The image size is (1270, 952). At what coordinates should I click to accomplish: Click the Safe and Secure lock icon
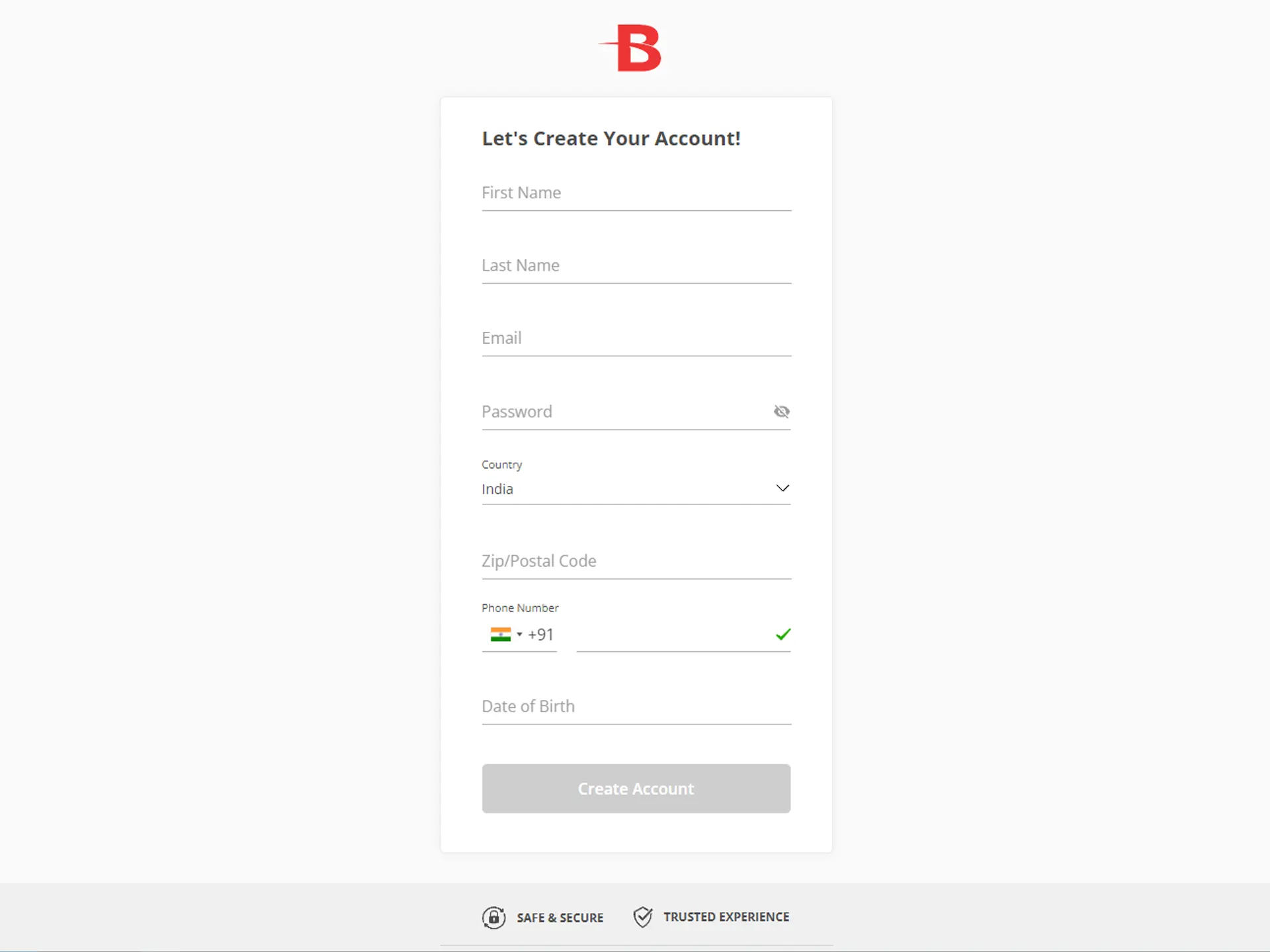pyautogui.click(x=494, y=917)
